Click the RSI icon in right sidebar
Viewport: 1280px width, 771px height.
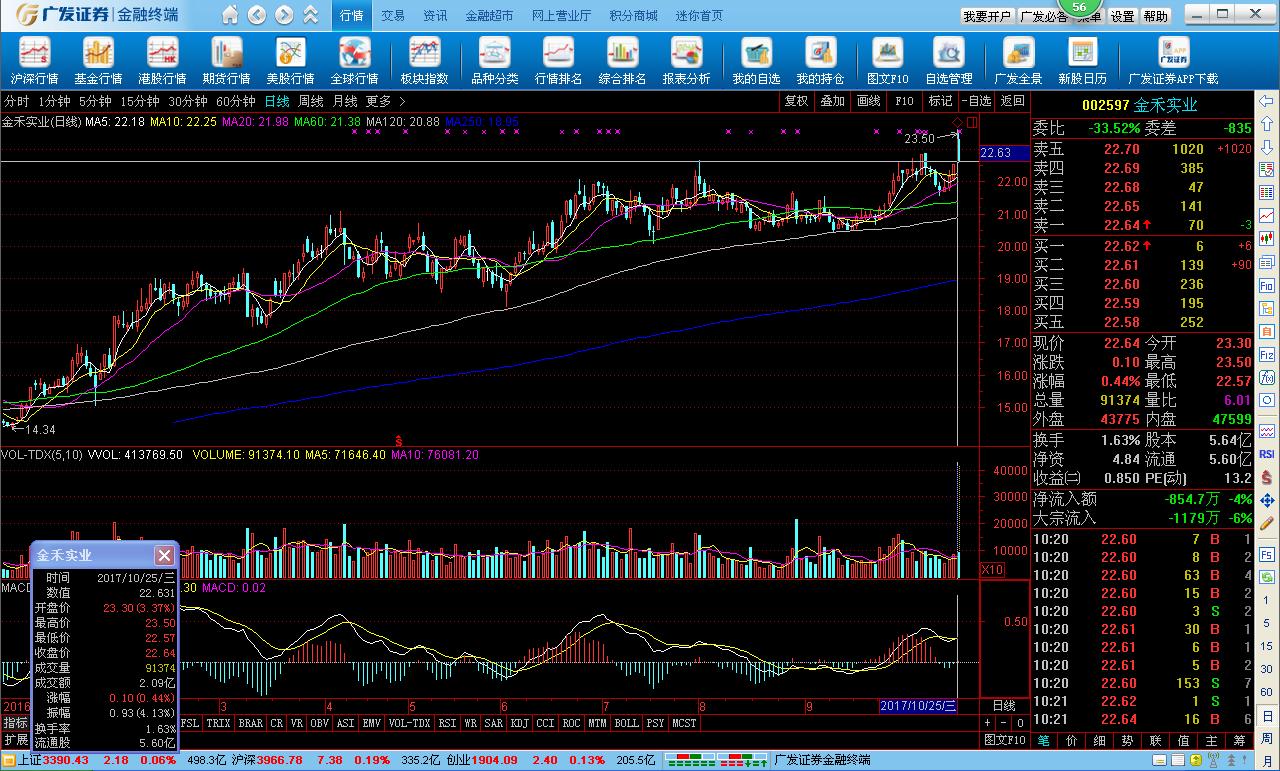(x=1267, y=454)
